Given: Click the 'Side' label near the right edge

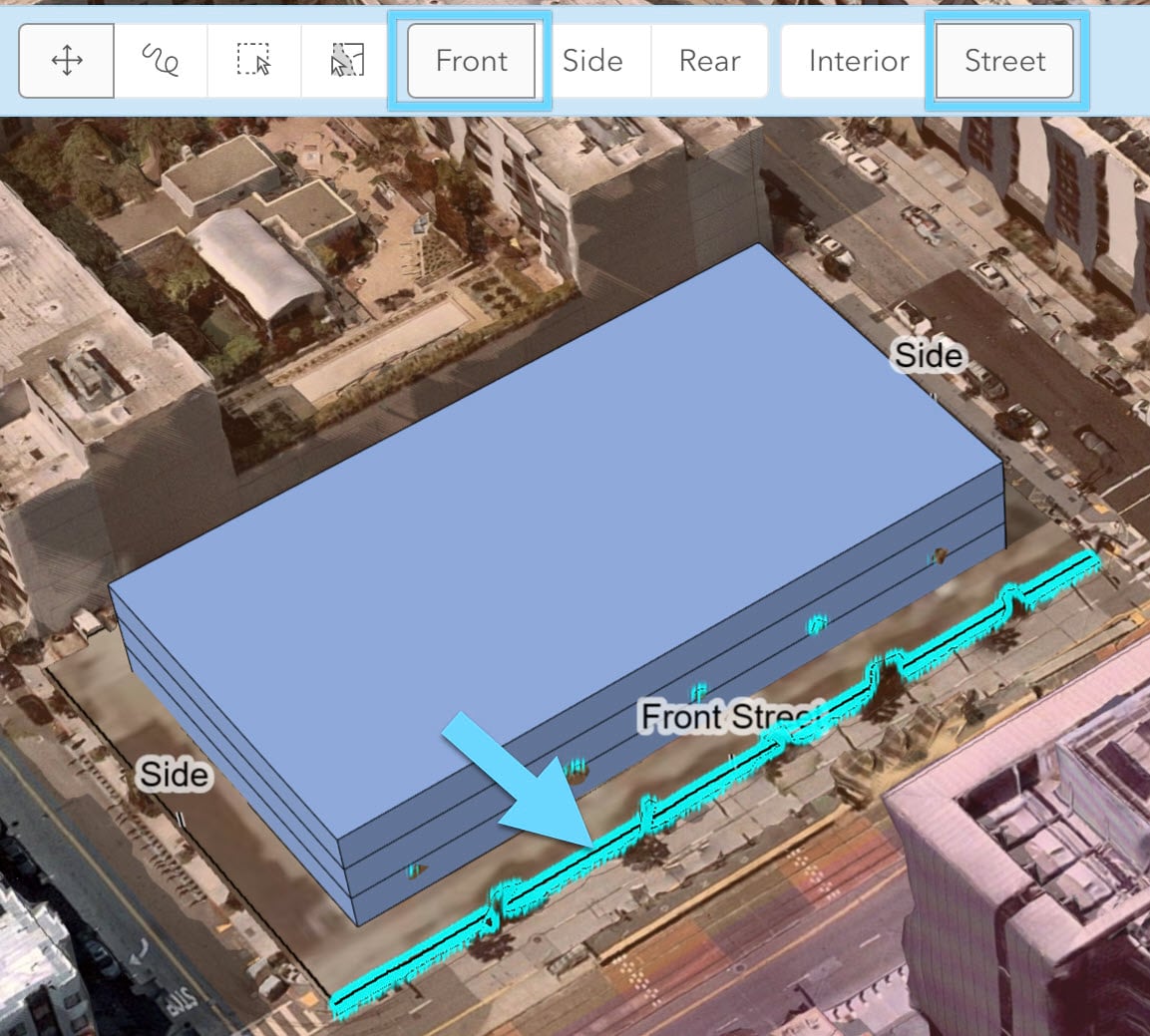Looking at the screenshot, I should pyautogui.click(x=929, y=356).
